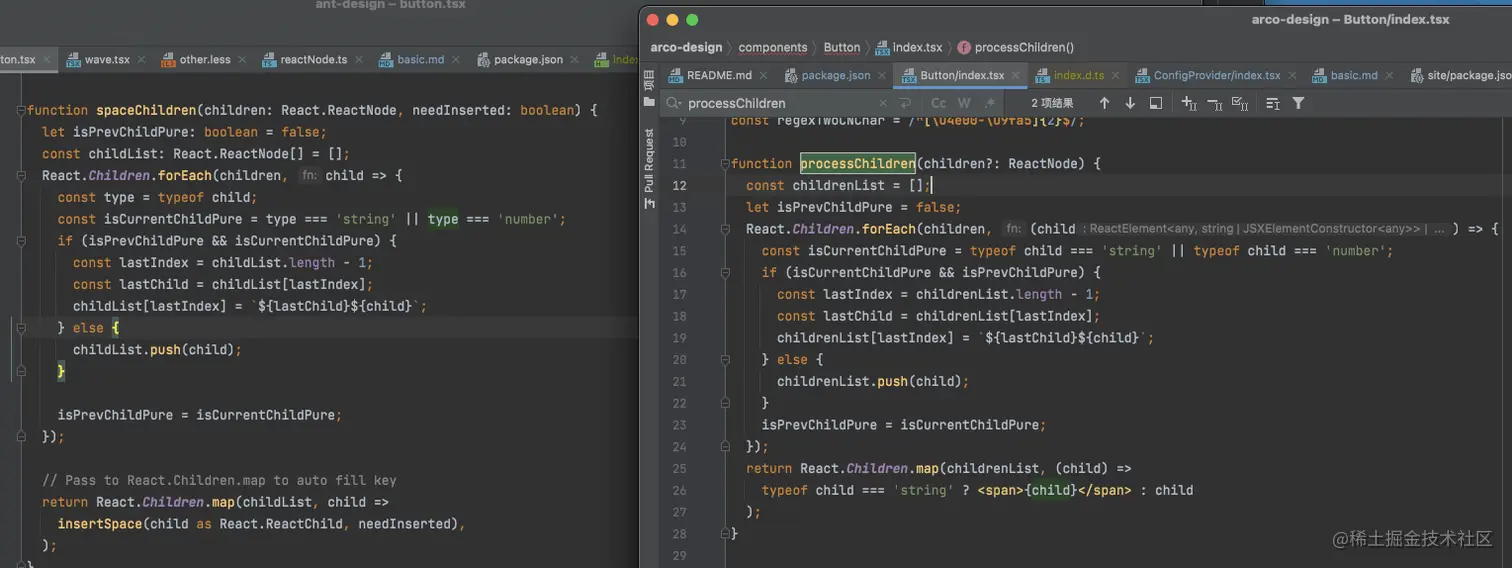Click the structure icon below Pull Request
The width and height of the screenshot is (1512, 568).
tap(649, 203)
